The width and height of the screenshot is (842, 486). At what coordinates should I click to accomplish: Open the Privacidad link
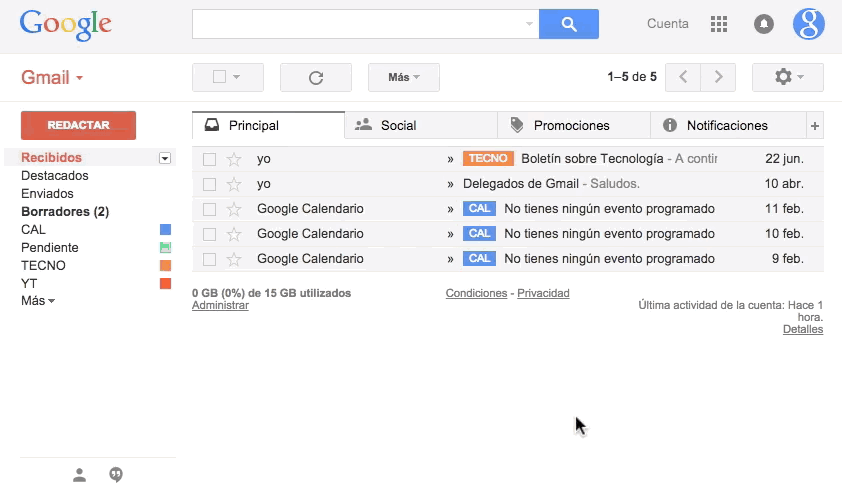point(543,293)
